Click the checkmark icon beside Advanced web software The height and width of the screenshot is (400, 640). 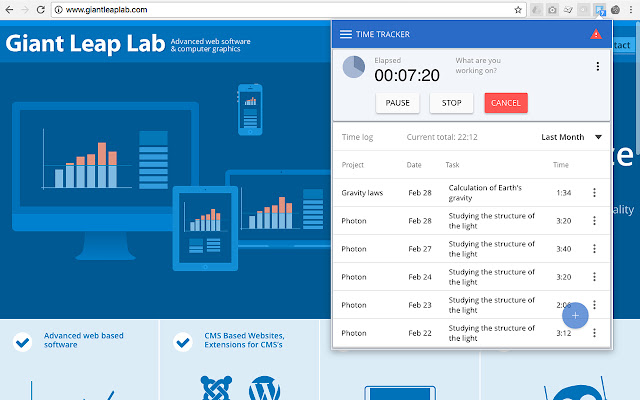[x=23, y=342]
